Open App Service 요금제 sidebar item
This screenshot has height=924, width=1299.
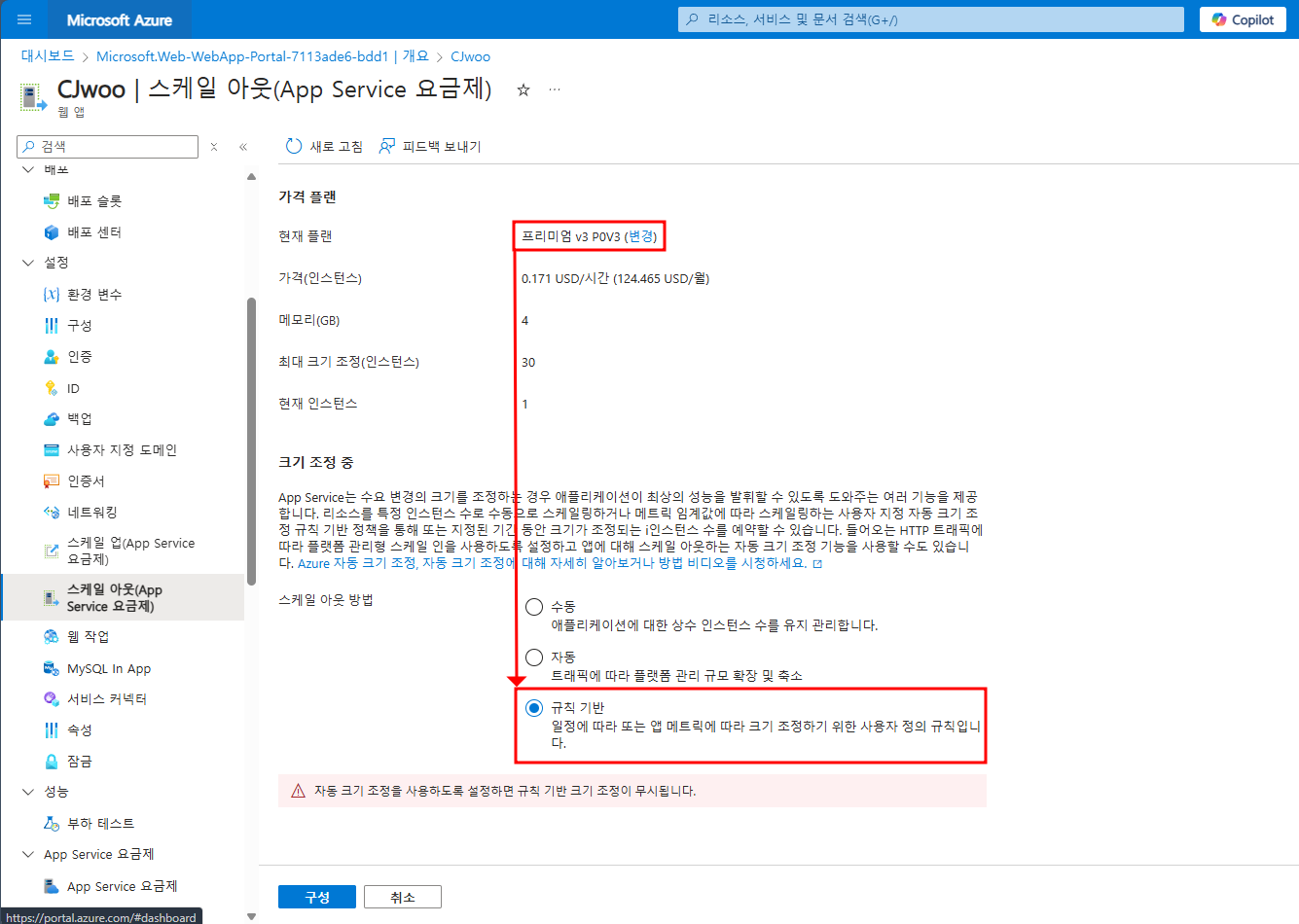tap(124, 886)
